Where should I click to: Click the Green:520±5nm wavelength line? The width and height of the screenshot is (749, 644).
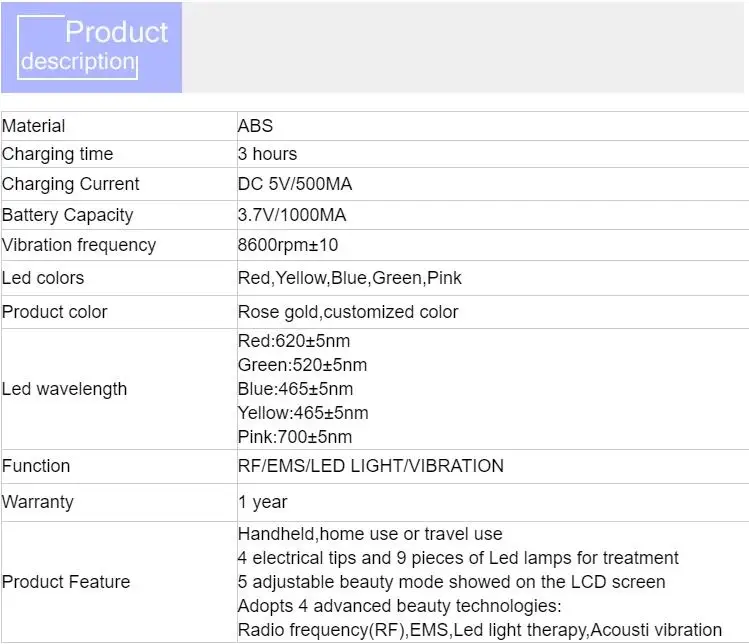(302, 365)
